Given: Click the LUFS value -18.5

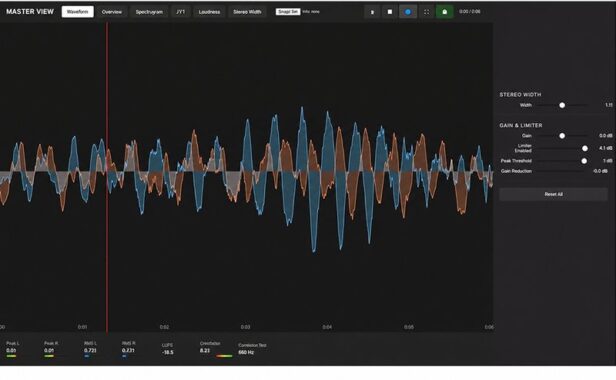Looking at the screenshot, I should [168, 352].
